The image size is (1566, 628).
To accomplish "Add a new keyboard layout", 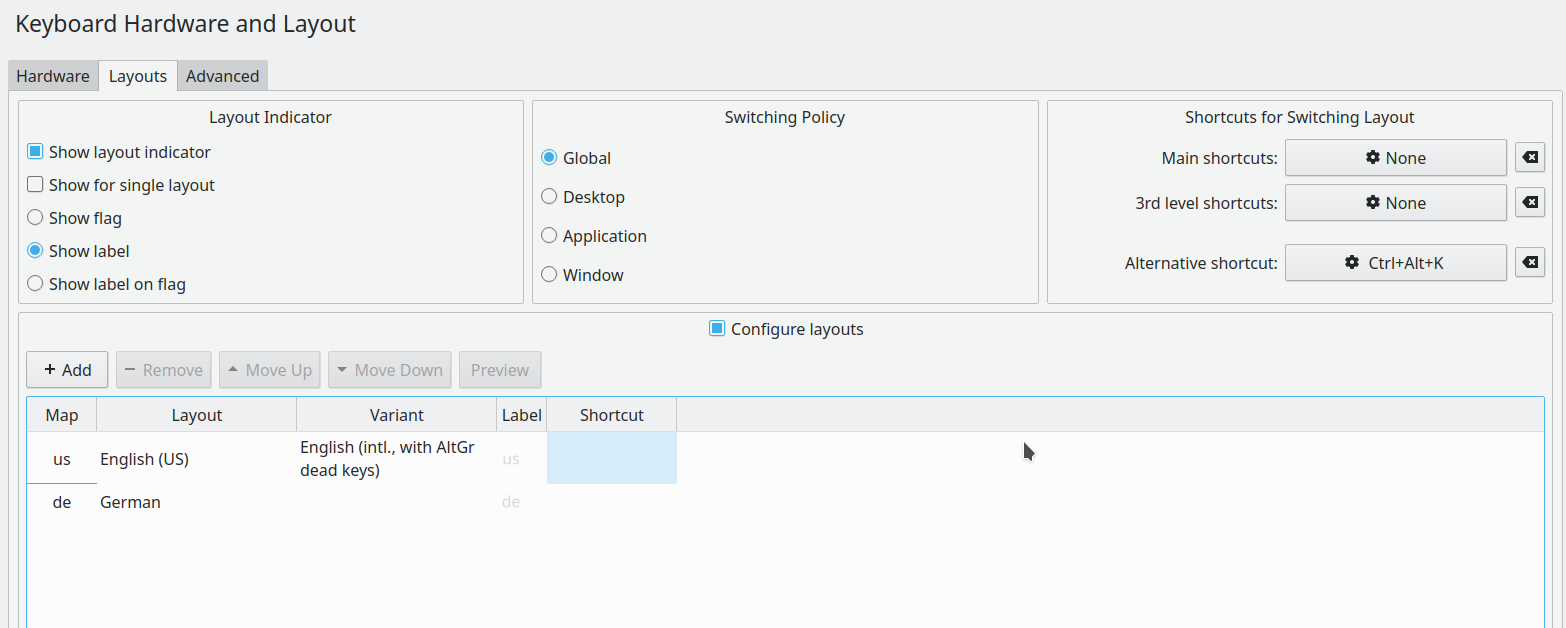I will point(67,370).
